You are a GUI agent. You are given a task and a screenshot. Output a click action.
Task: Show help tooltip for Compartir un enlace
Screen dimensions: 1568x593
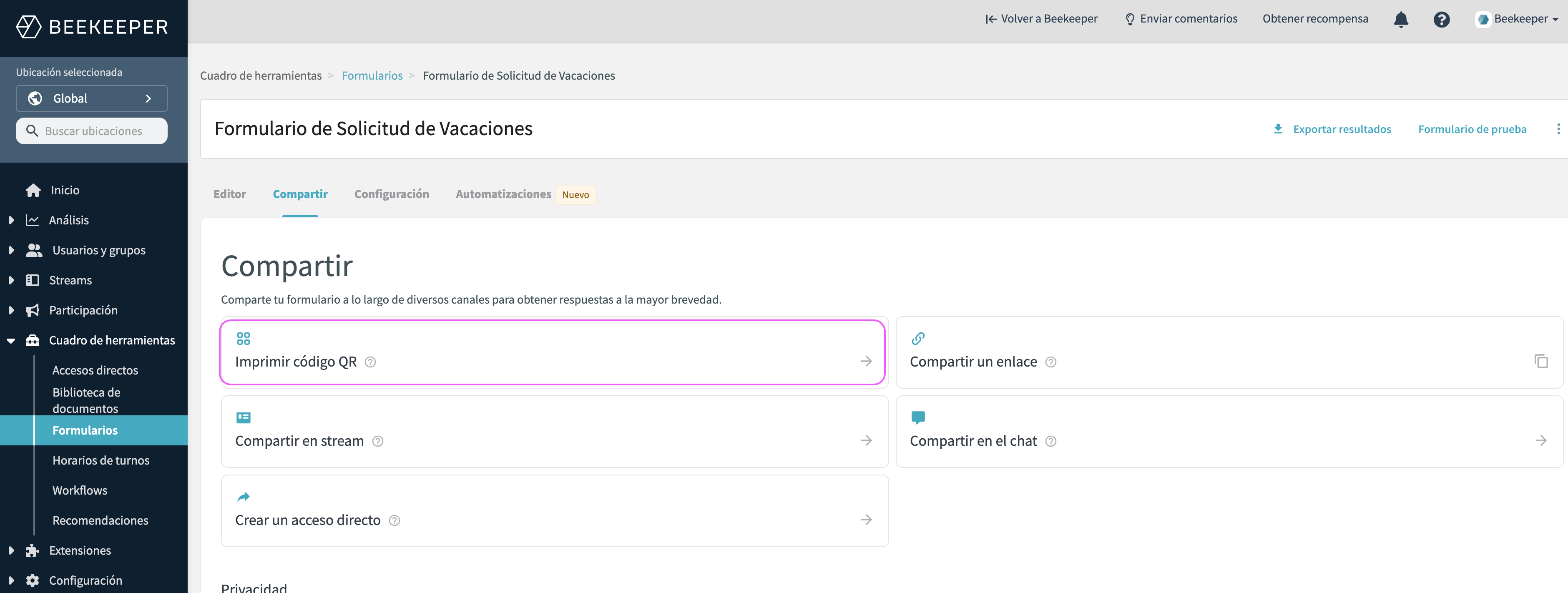[1050, 362]
